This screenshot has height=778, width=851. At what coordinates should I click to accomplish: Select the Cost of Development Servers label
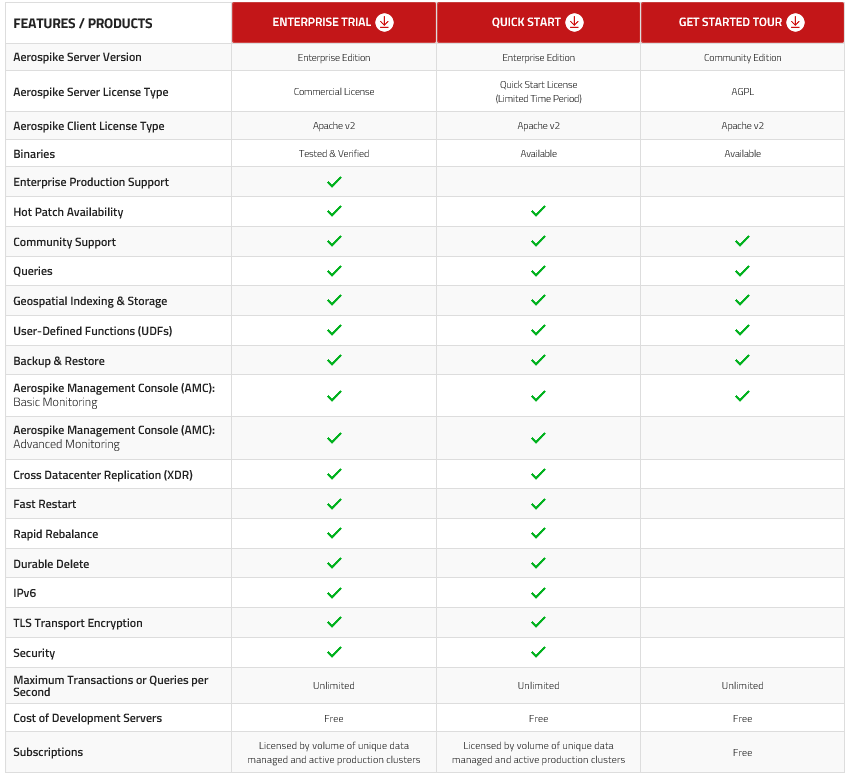(87, 718)
